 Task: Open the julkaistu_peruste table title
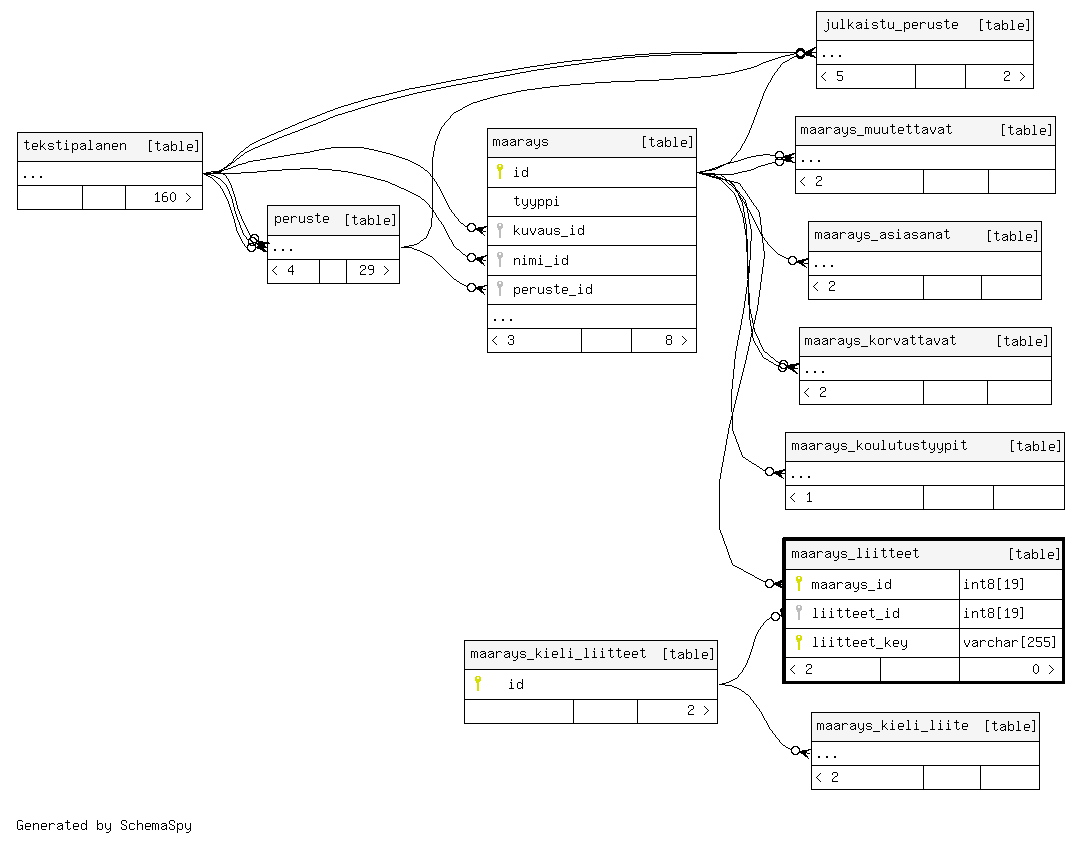[891, 24]
